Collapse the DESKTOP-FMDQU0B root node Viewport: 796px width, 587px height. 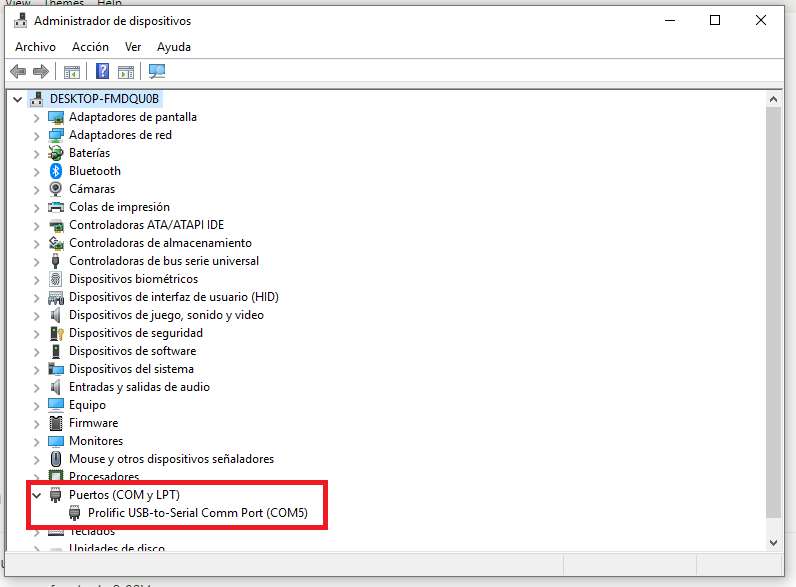pos(18,99)
